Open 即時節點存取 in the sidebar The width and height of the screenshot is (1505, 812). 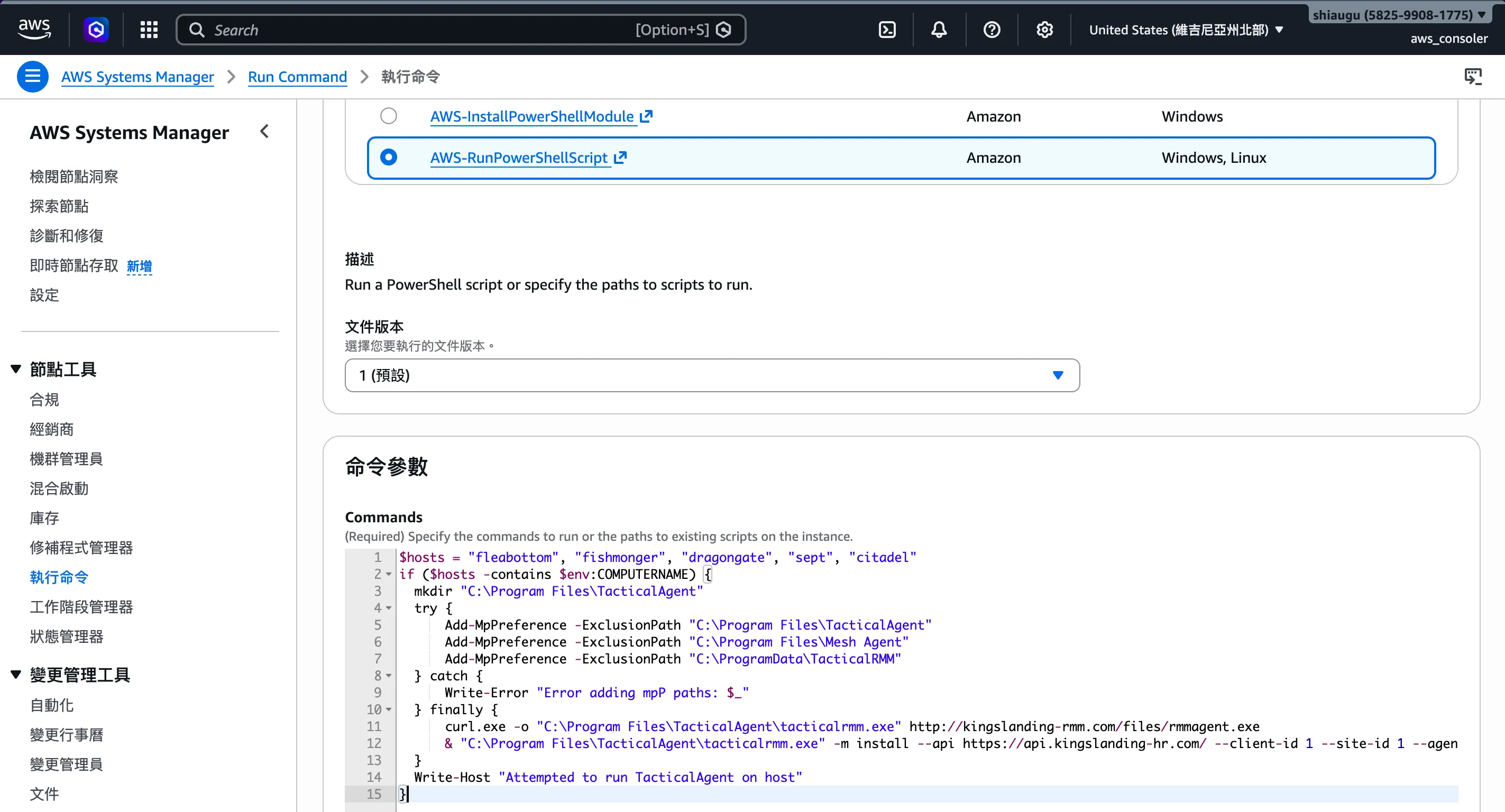coord(74,265)
